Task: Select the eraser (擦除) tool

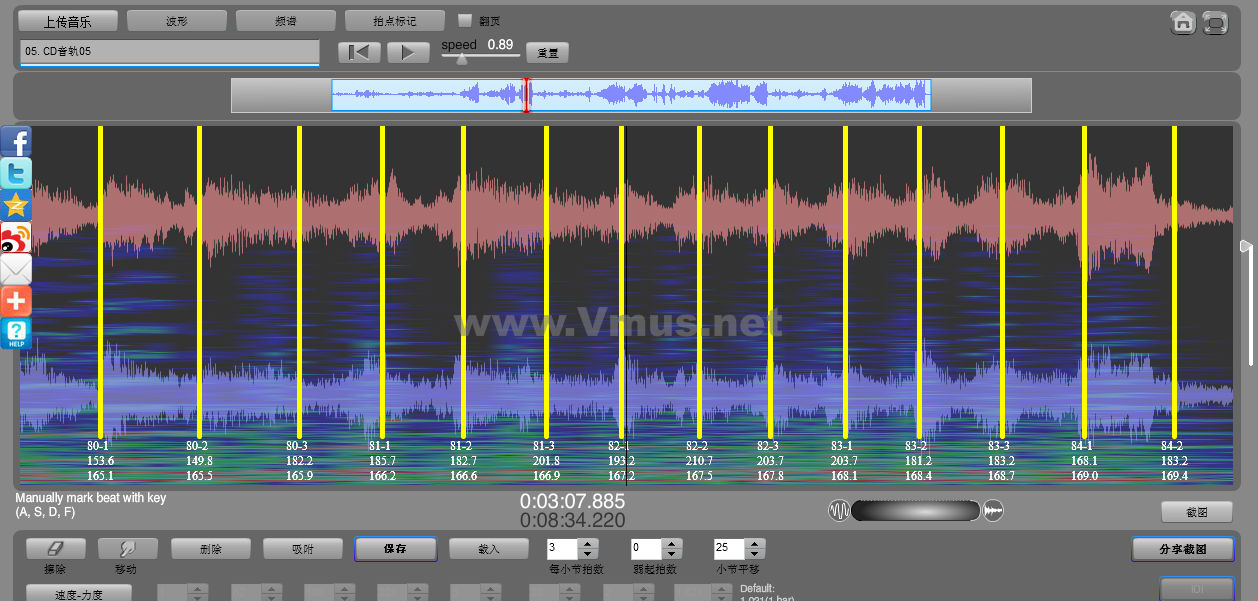Action: coord(55,548)
